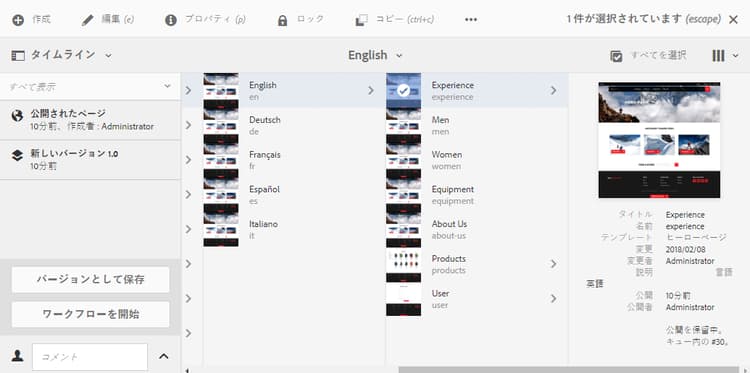
Task: Click the Copy icon in the toolbar
Action: pos(361,20)
